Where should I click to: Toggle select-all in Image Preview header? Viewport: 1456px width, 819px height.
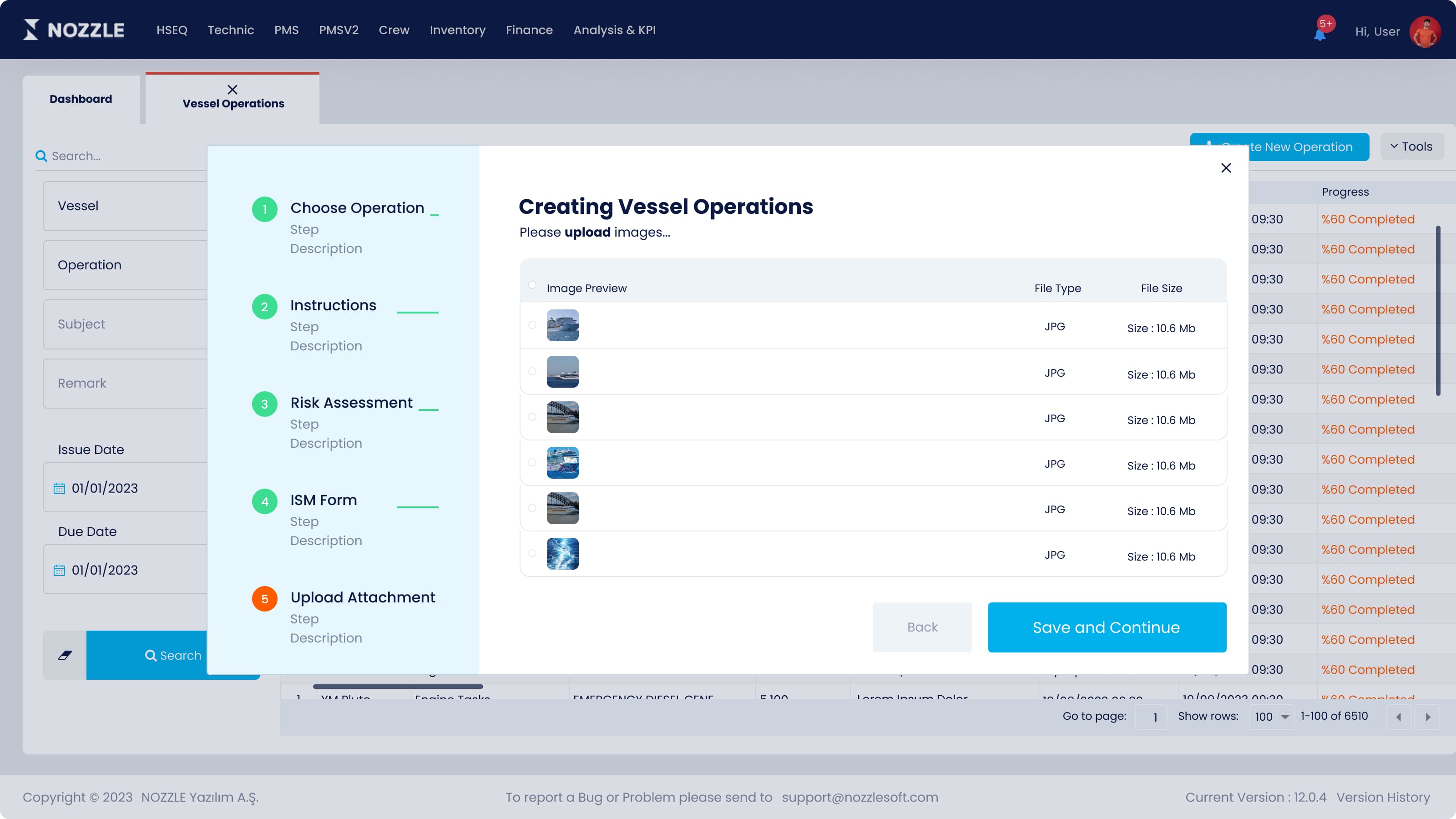point(532,285)
